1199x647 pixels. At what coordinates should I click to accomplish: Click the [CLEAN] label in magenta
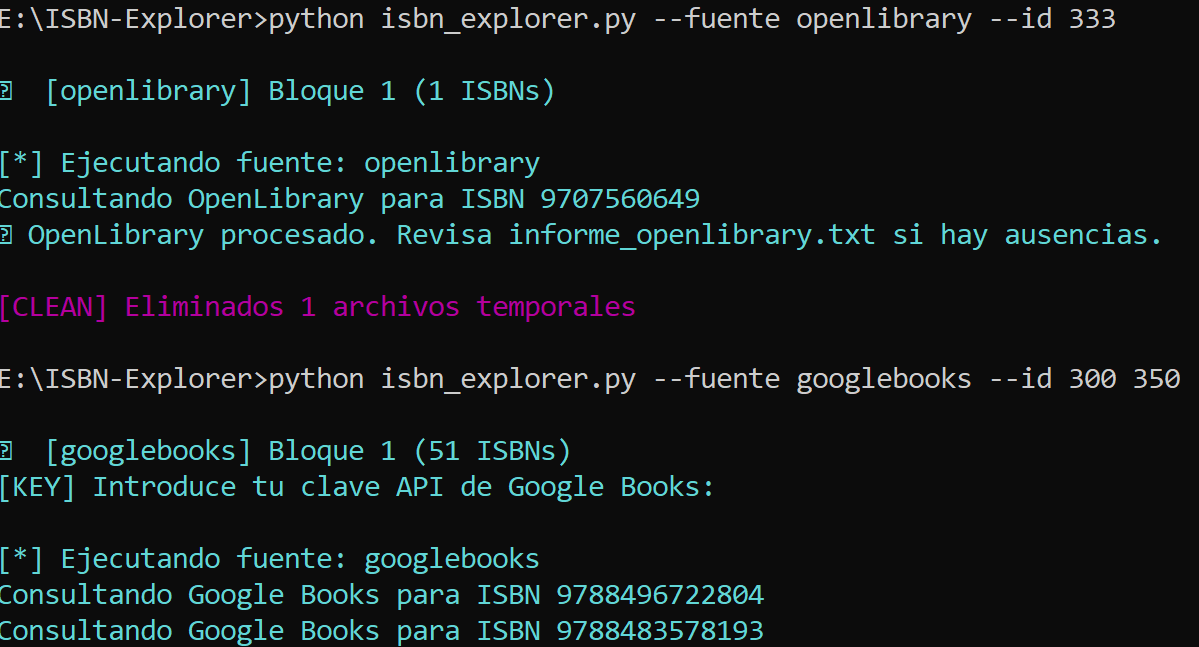pyautogui.click(x=52, y=306)
